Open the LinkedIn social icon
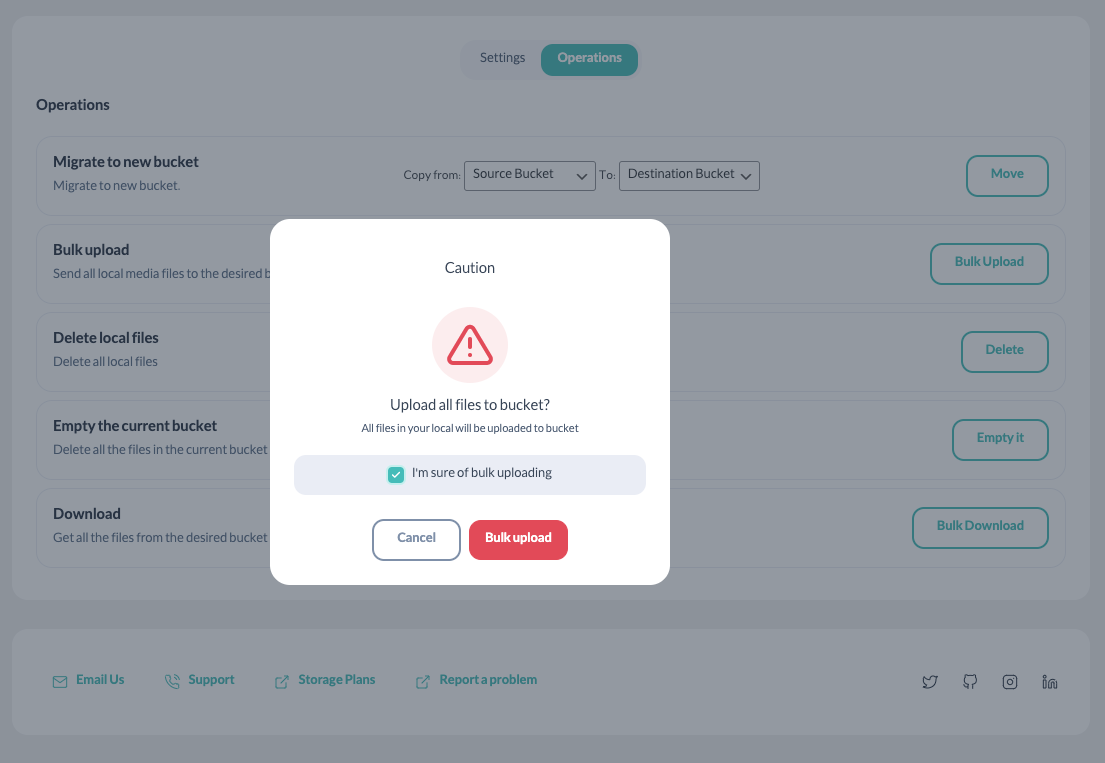Screen dimensions: 1105x763 [x=1049, y=682]
